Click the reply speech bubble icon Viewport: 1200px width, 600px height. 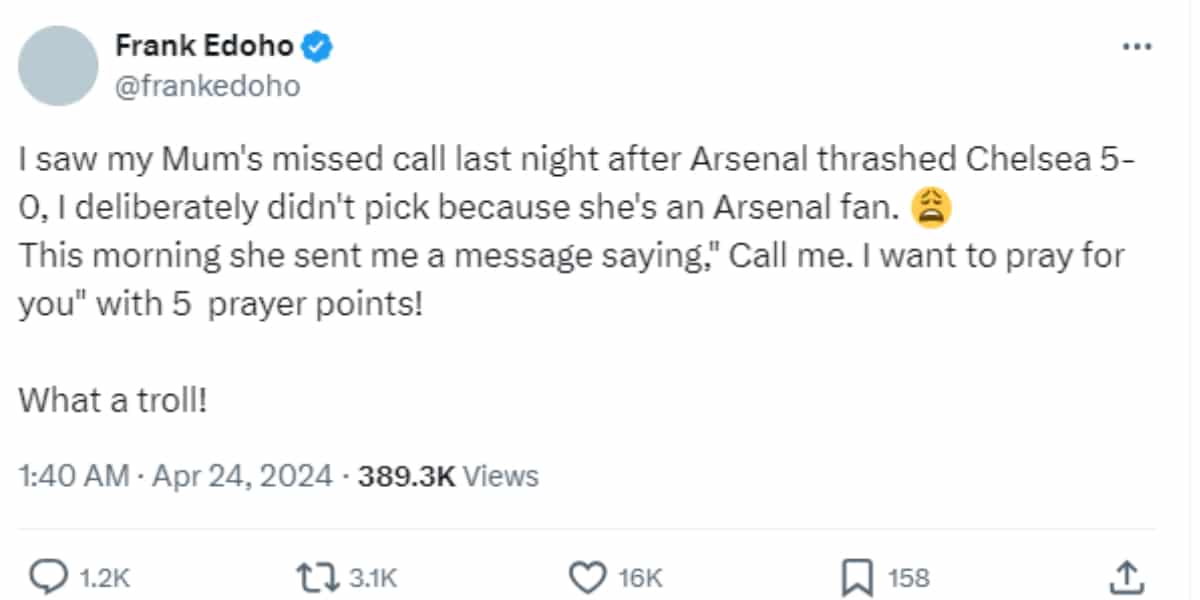[x=48, y=576]
